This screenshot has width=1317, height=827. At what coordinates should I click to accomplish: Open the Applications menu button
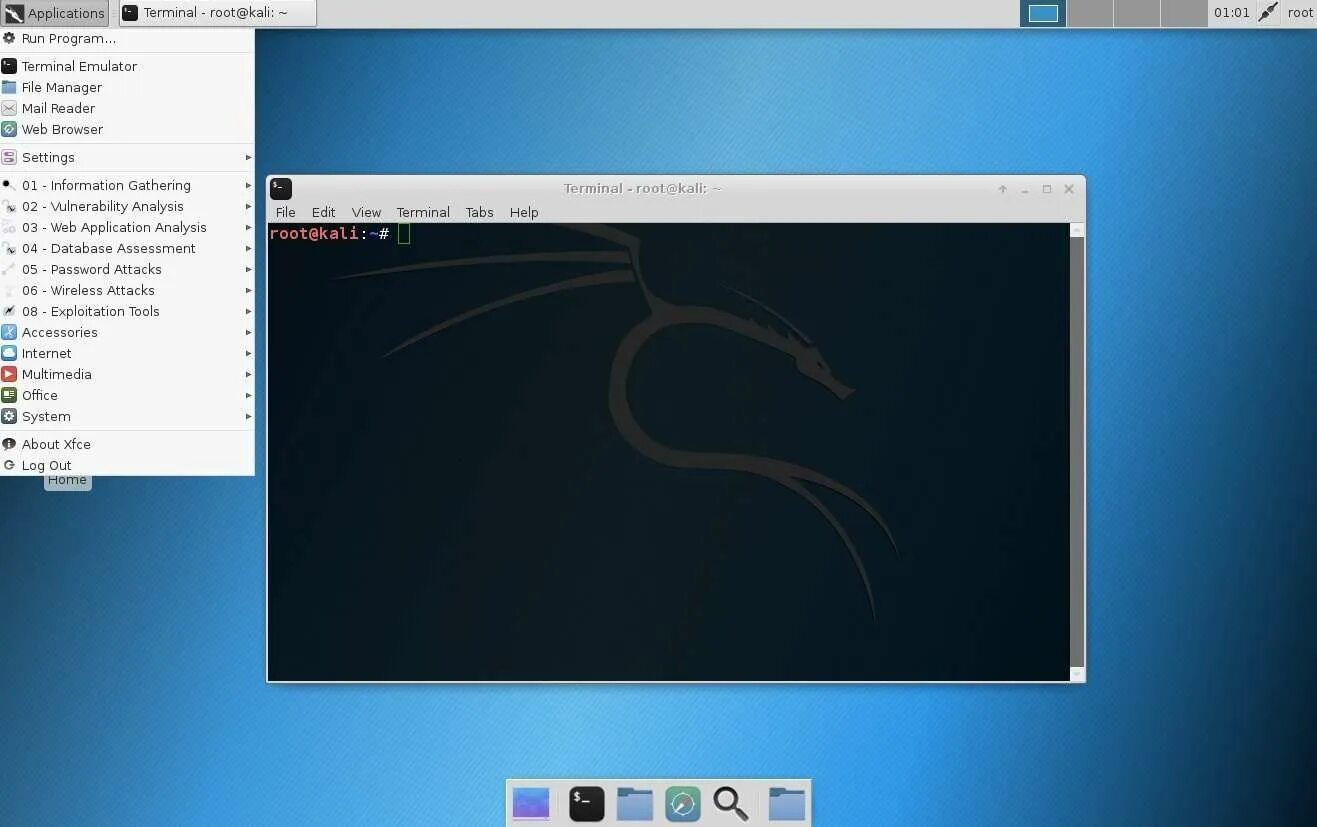click(54, 13)
